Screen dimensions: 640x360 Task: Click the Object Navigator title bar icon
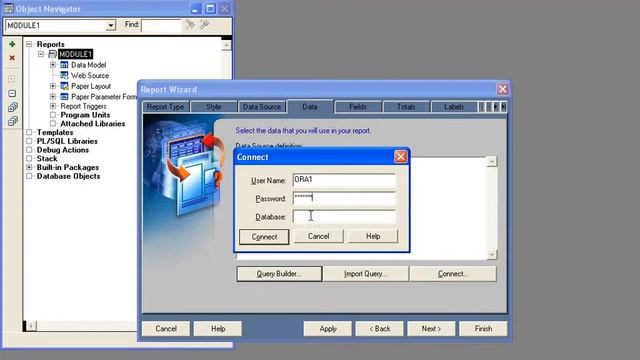pyautogui.click(x=8, y=9)
